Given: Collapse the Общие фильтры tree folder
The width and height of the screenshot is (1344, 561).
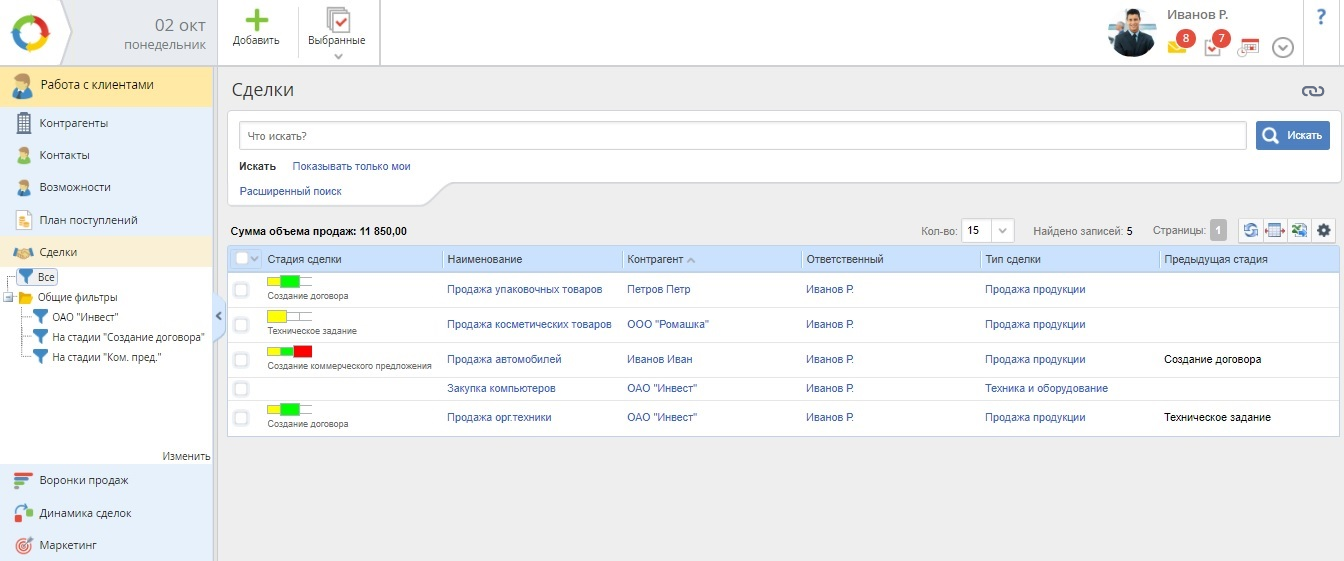Looking at the screenshot, I should point(9,297).
